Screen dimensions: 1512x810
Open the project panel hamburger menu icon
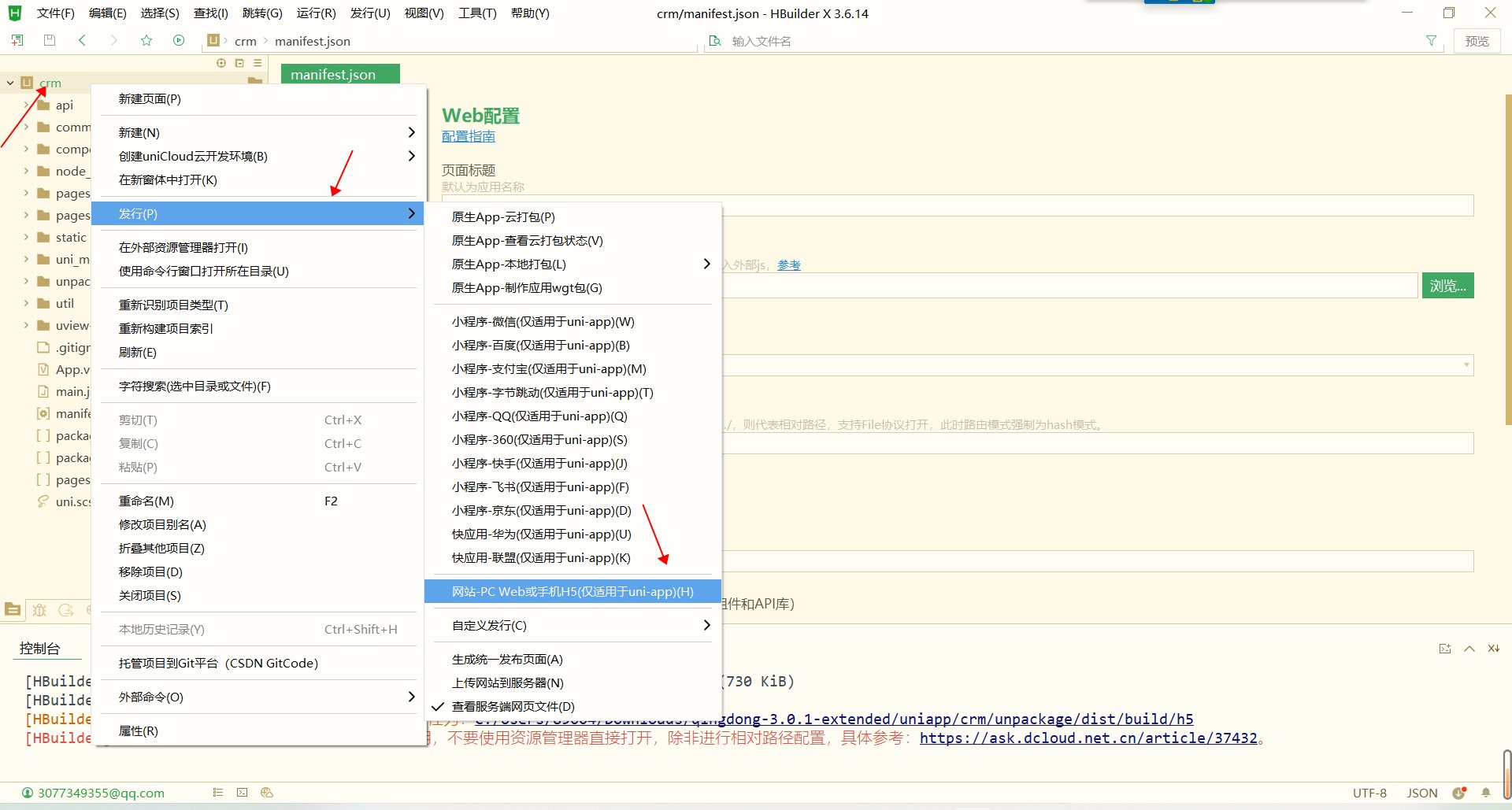[x=258, y=63]
